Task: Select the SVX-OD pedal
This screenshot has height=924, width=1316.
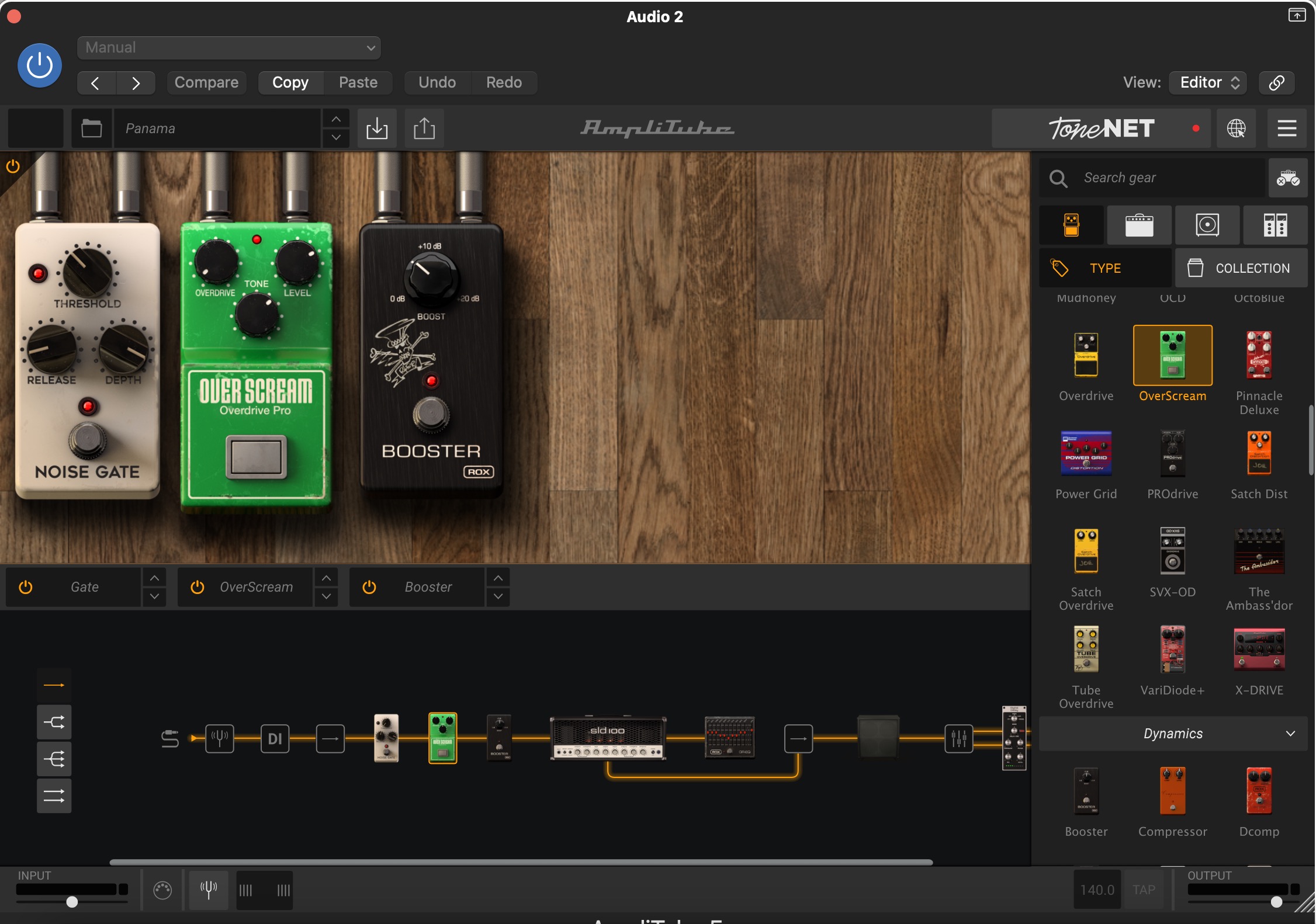Action: tap(1173, 551)
